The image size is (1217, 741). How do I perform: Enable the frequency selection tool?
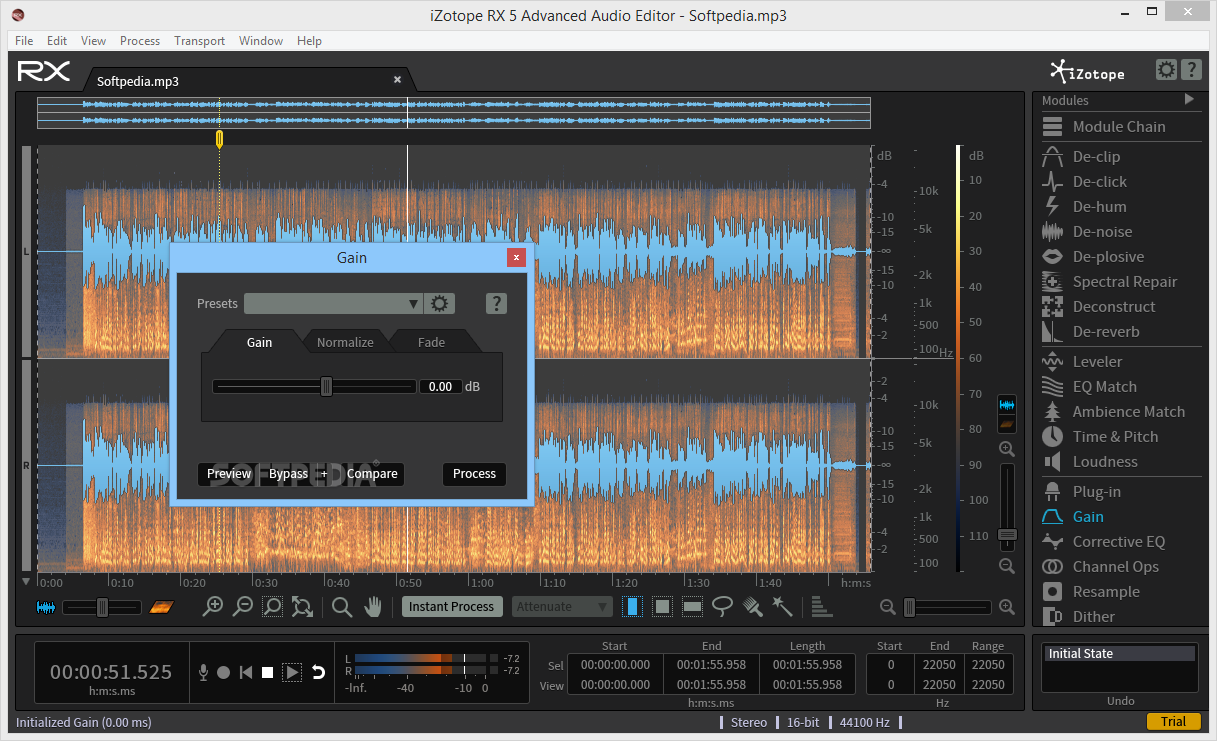pos(692,606)
